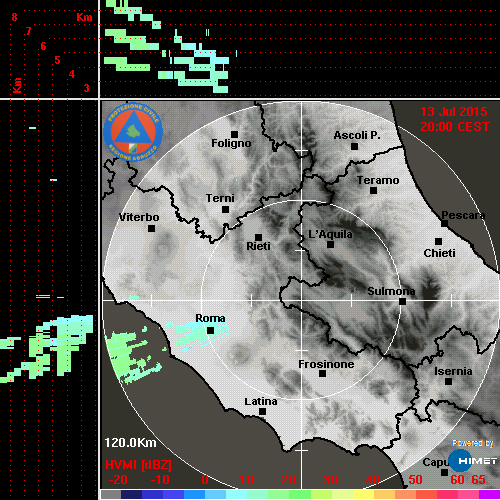500x500 pixels.
Task: Click the 30 dBZ scale label
Action: (x=330, y=480)
